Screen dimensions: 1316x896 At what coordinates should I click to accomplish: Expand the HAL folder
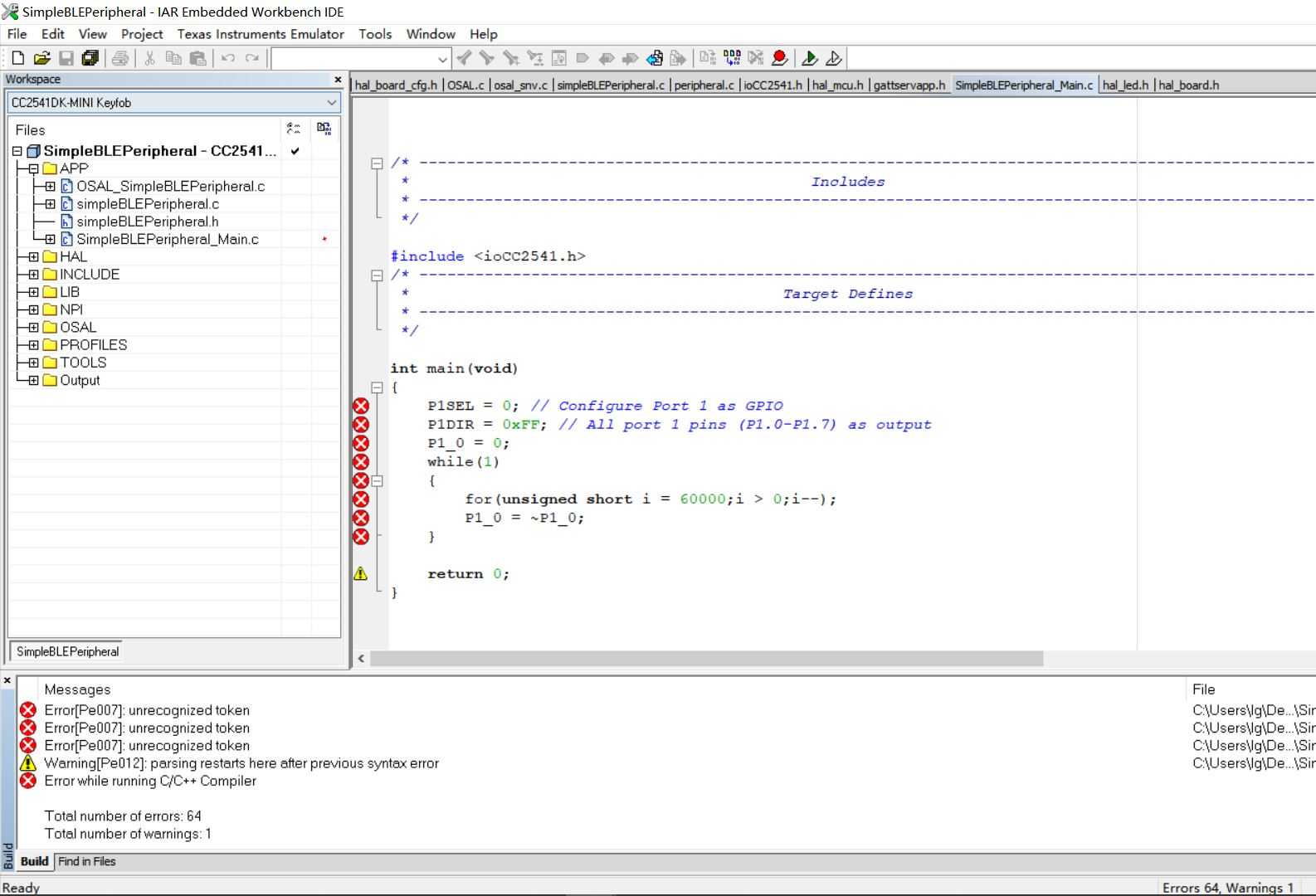click(x=33, y=256)
